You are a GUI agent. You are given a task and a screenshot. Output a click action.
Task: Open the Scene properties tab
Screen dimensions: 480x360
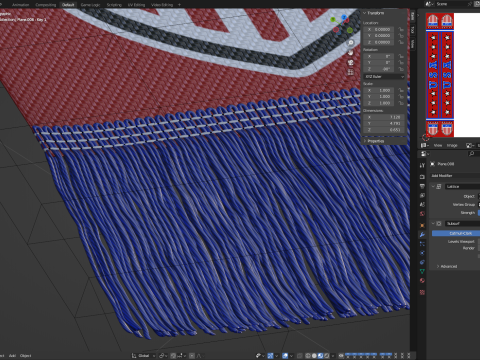tap(422, 204)
